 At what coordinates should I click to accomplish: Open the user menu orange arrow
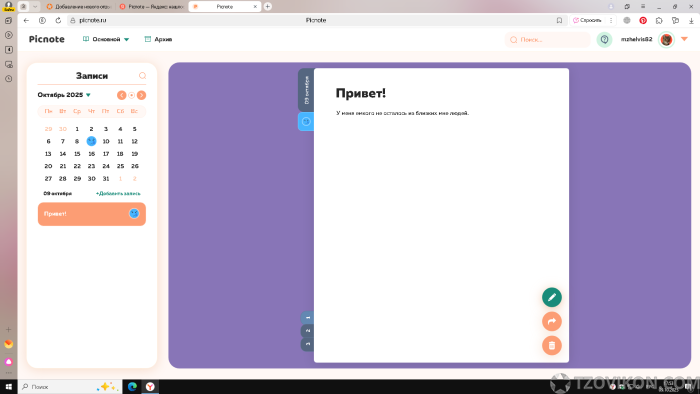(684, 39)
